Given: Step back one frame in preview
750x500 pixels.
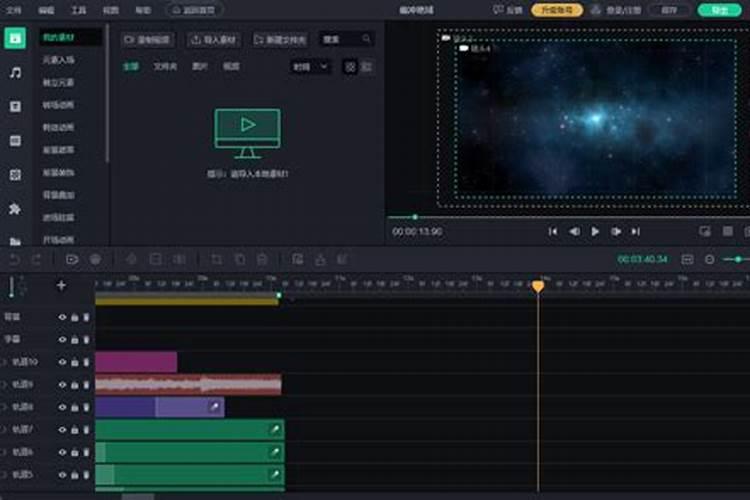Looking at the screenshot, I should [x=574, y=232].
